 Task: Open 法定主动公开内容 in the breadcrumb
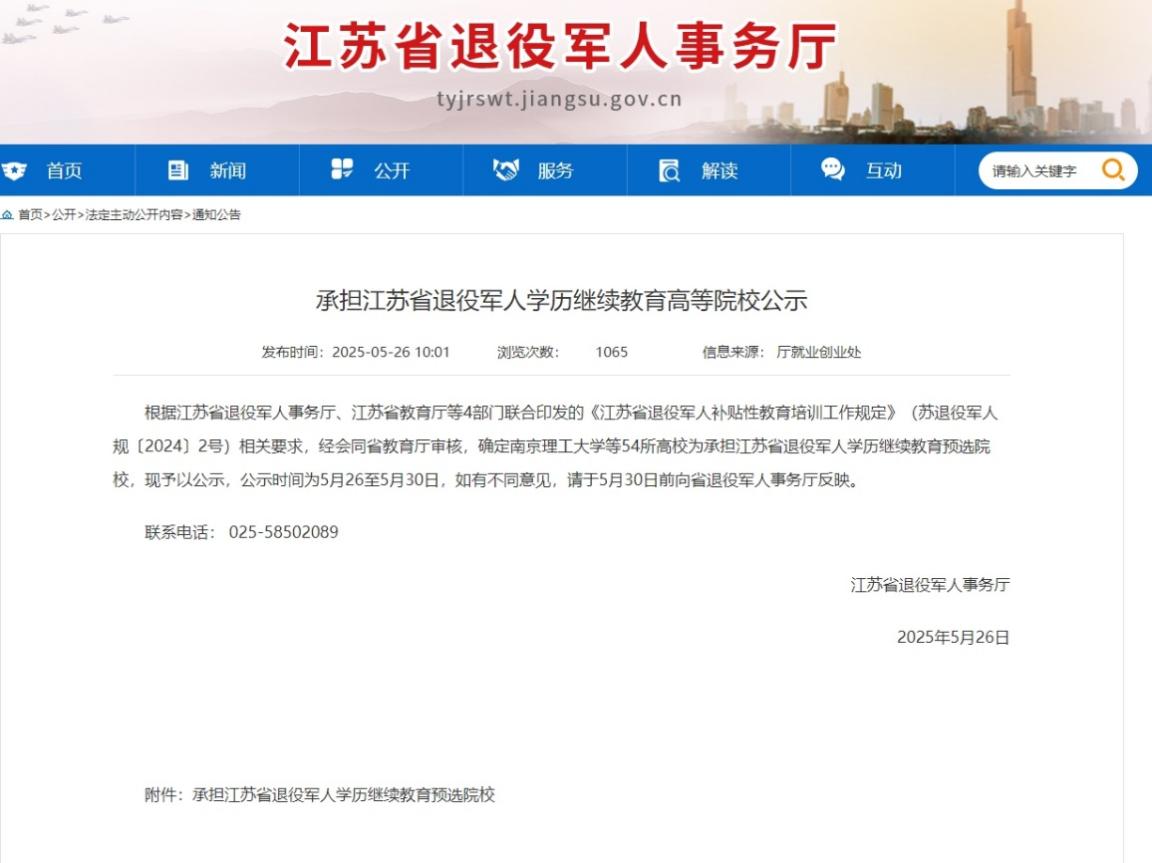(x=134, y=215)
